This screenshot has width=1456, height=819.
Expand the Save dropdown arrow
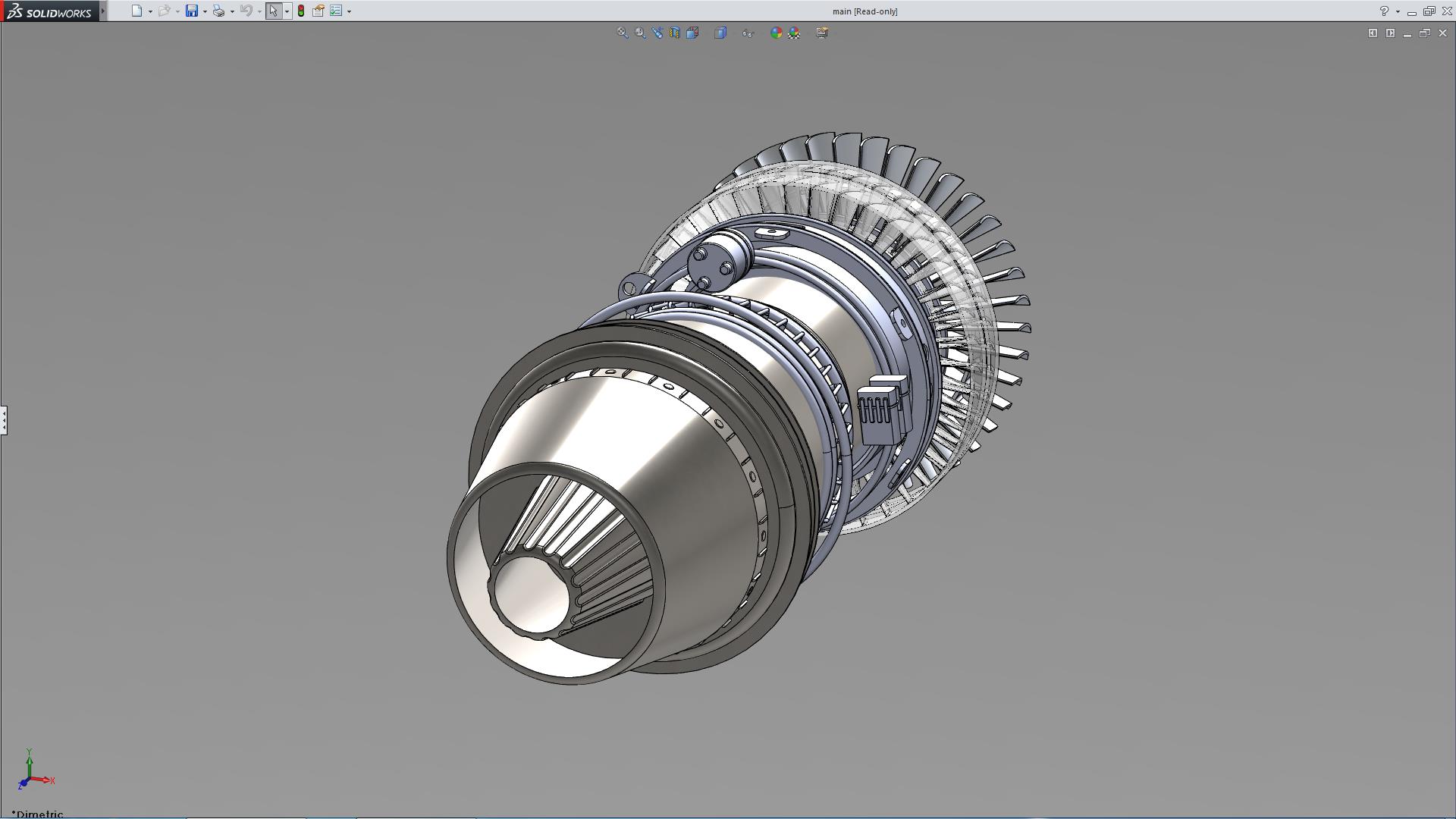(x=205, y=11)
